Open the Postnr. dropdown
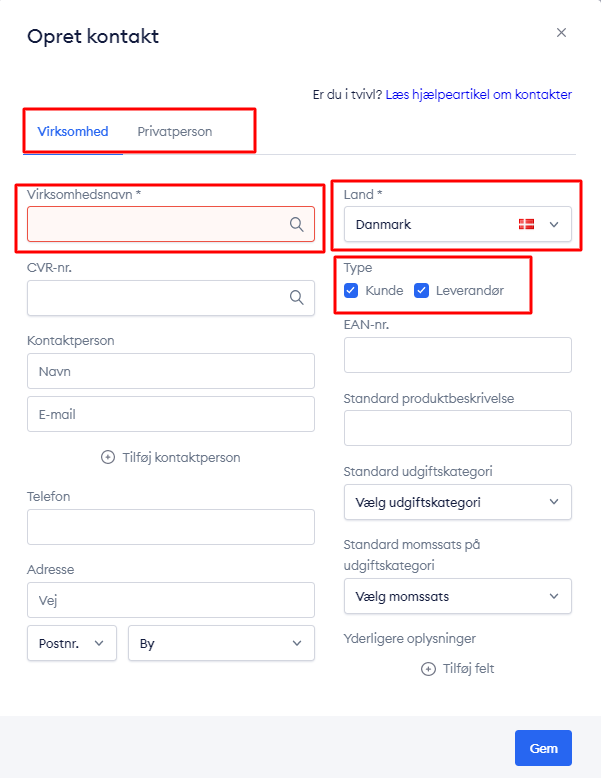The height and width of the screenshot is (778, 601). 72,643
